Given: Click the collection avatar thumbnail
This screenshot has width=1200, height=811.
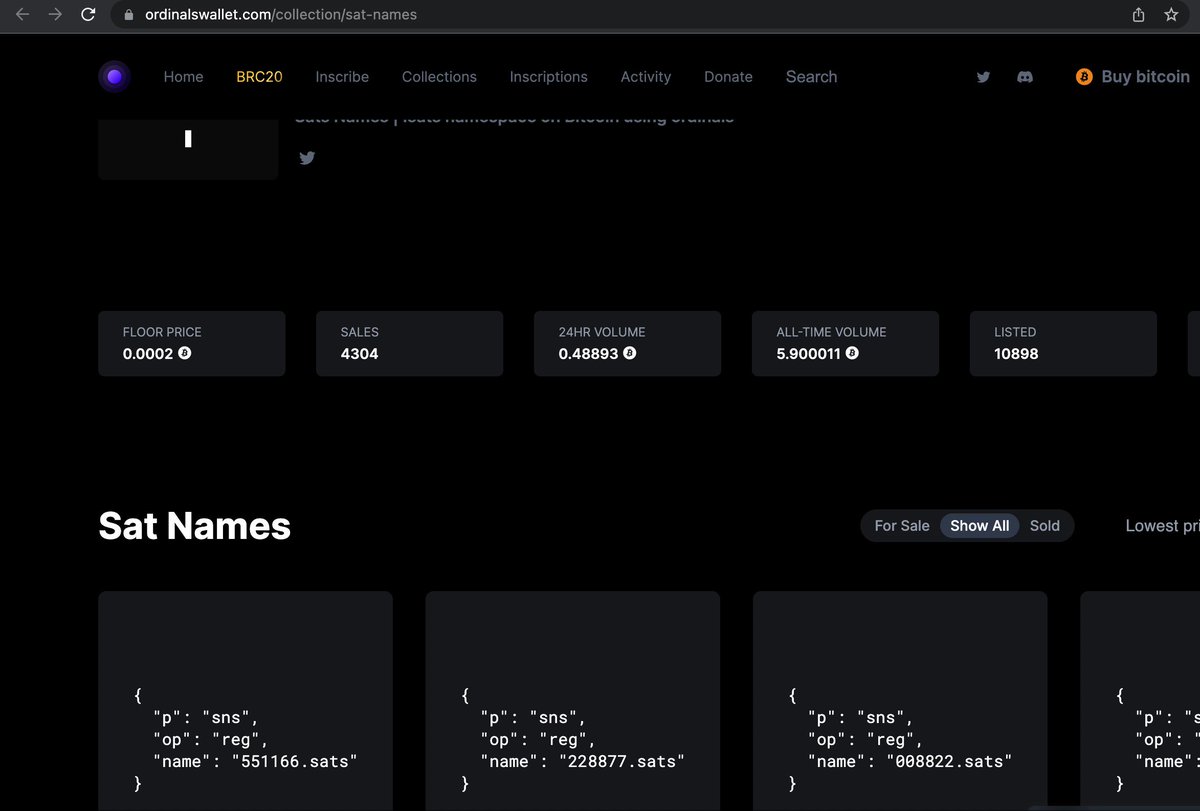Looking at the screenshot, I should pos(188,149).
